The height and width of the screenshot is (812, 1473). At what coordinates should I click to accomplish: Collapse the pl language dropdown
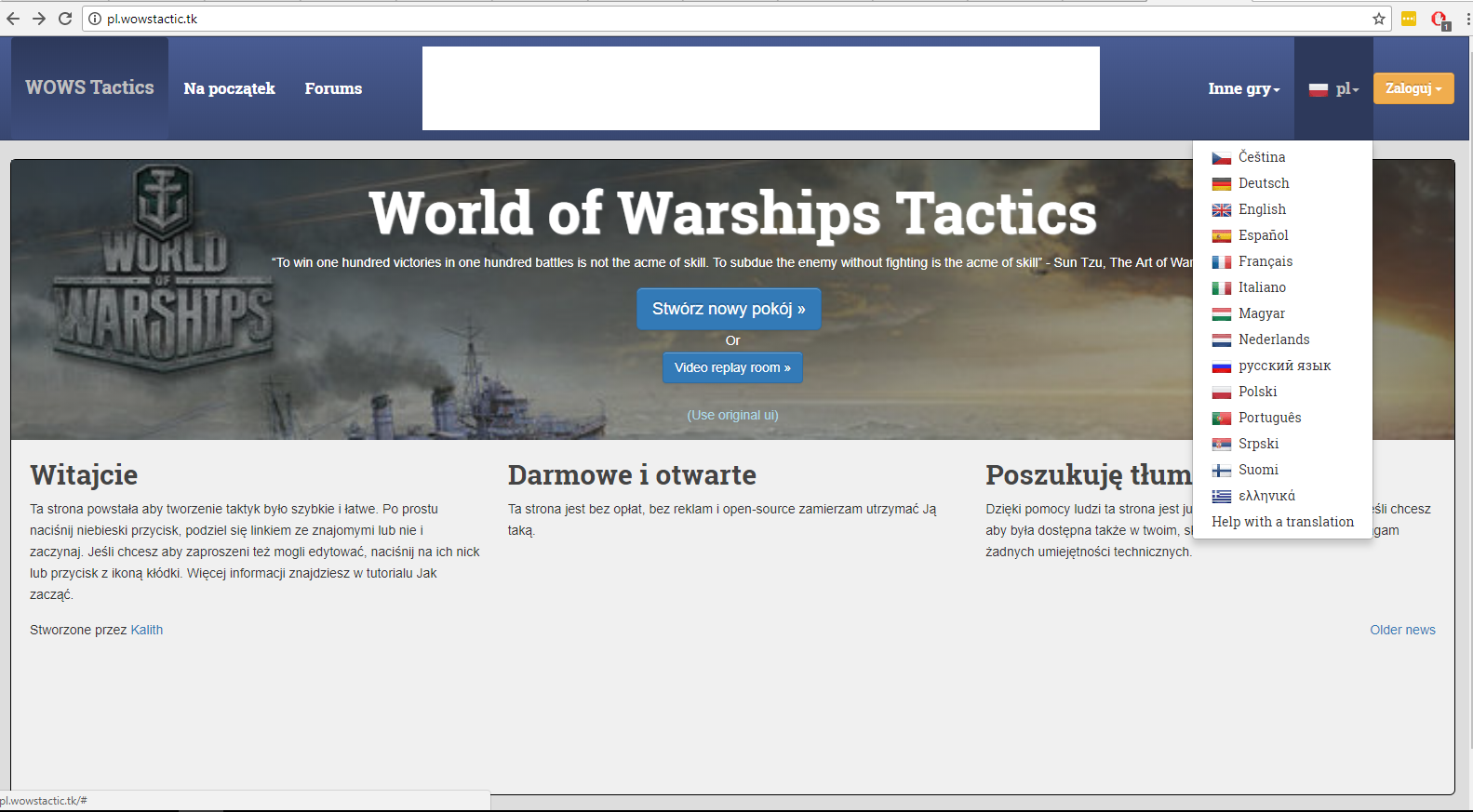1333,88
